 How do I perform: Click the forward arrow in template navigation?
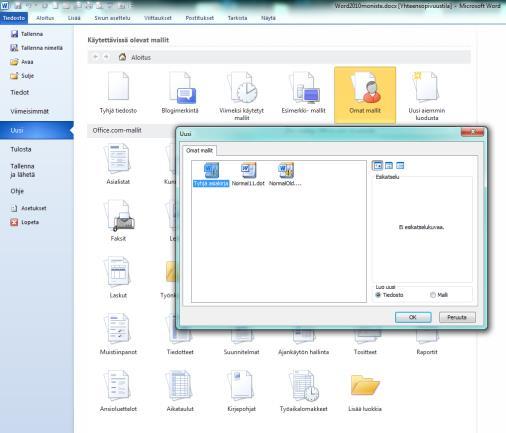[106, 57]
